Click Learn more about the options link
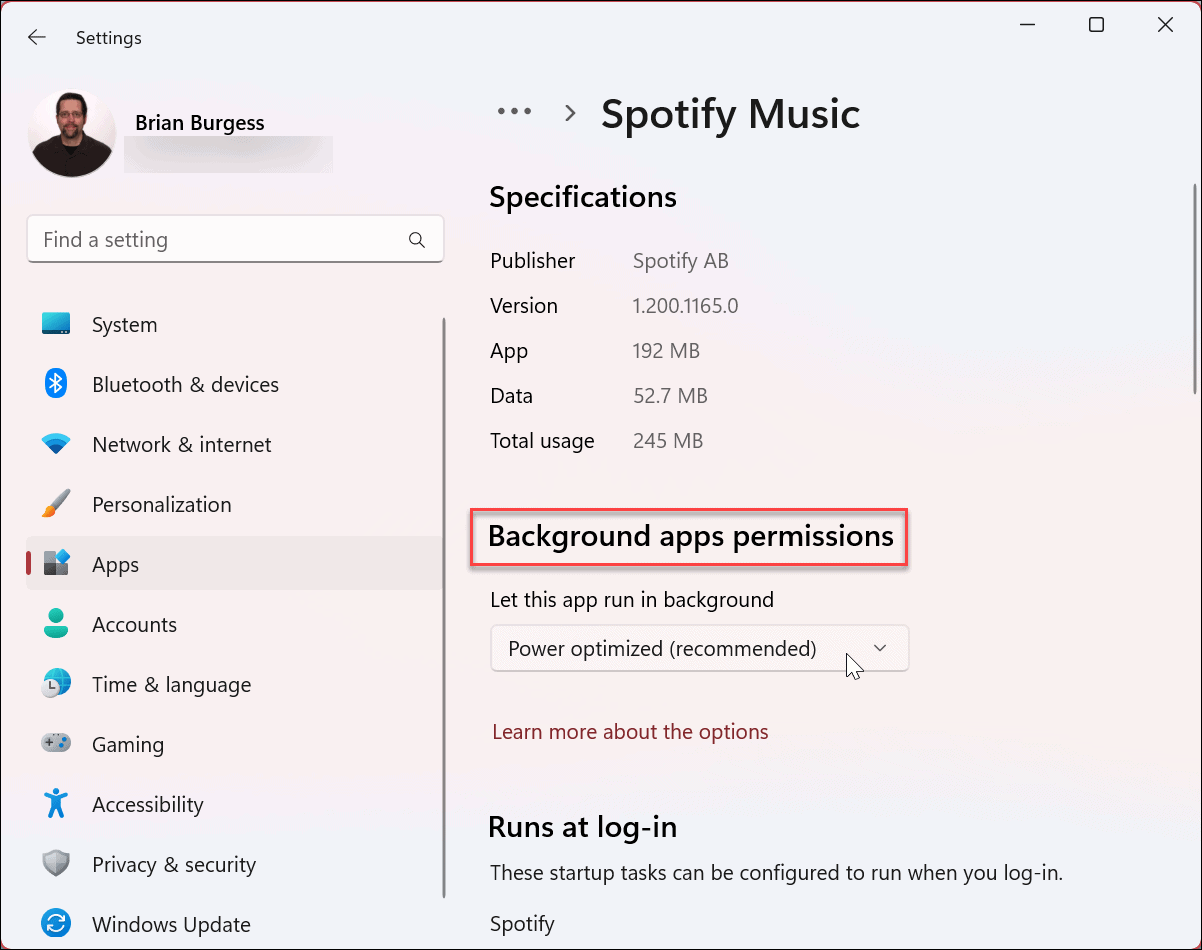Viewport: 1202px width, 950px height. (x=630, y=732)
